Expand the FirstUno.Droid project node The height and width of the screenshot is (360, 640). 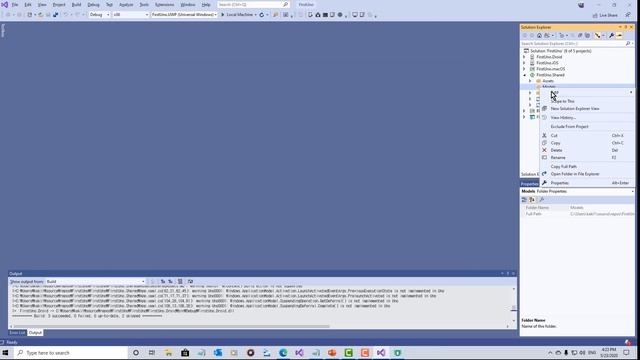tap(524, 57)
